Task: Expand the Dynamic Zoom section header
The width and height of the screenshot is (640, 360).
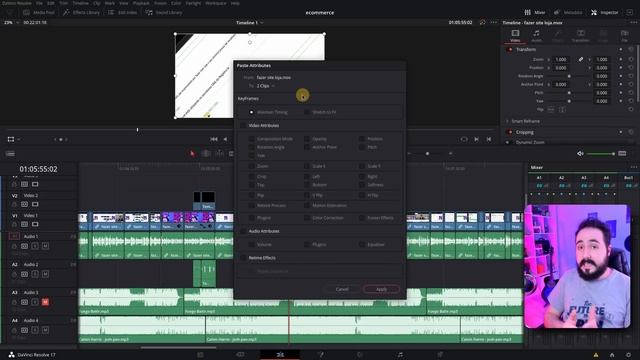Action: coord(530,142)
